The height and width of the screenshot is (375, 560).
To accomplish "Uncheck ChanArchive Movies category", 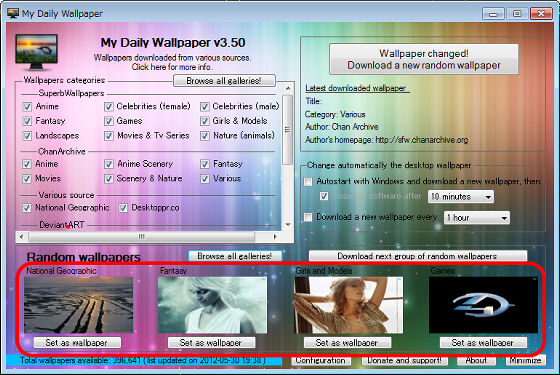I will (27, 179).
